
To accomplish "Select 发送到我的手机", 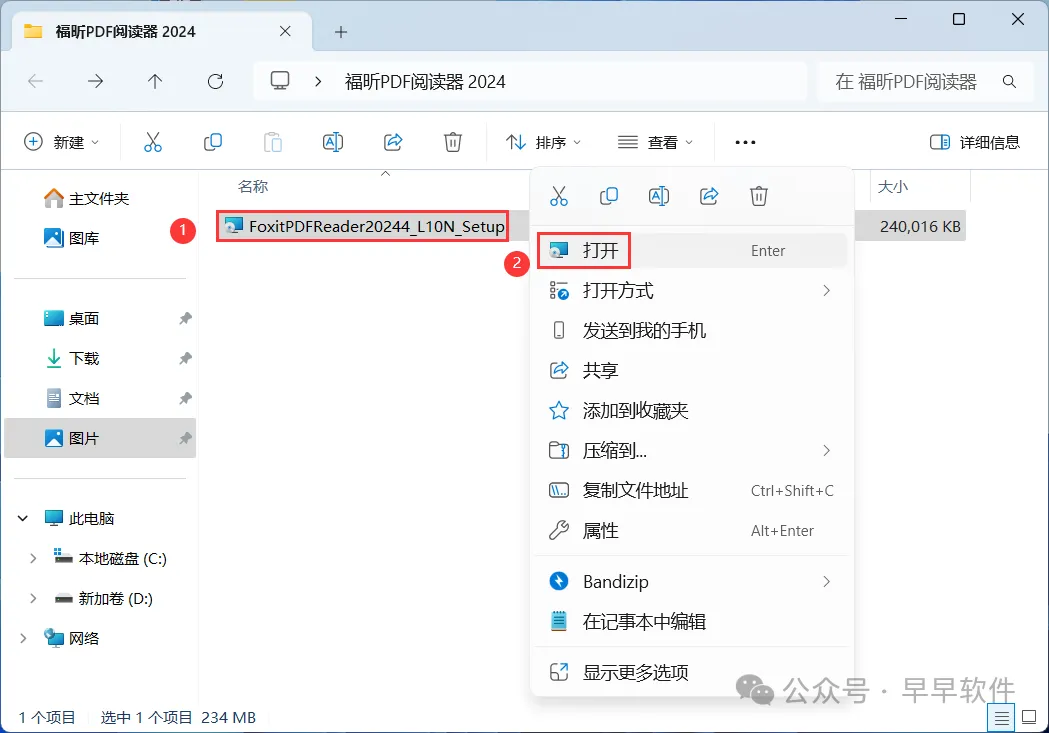I will (692, 330).
